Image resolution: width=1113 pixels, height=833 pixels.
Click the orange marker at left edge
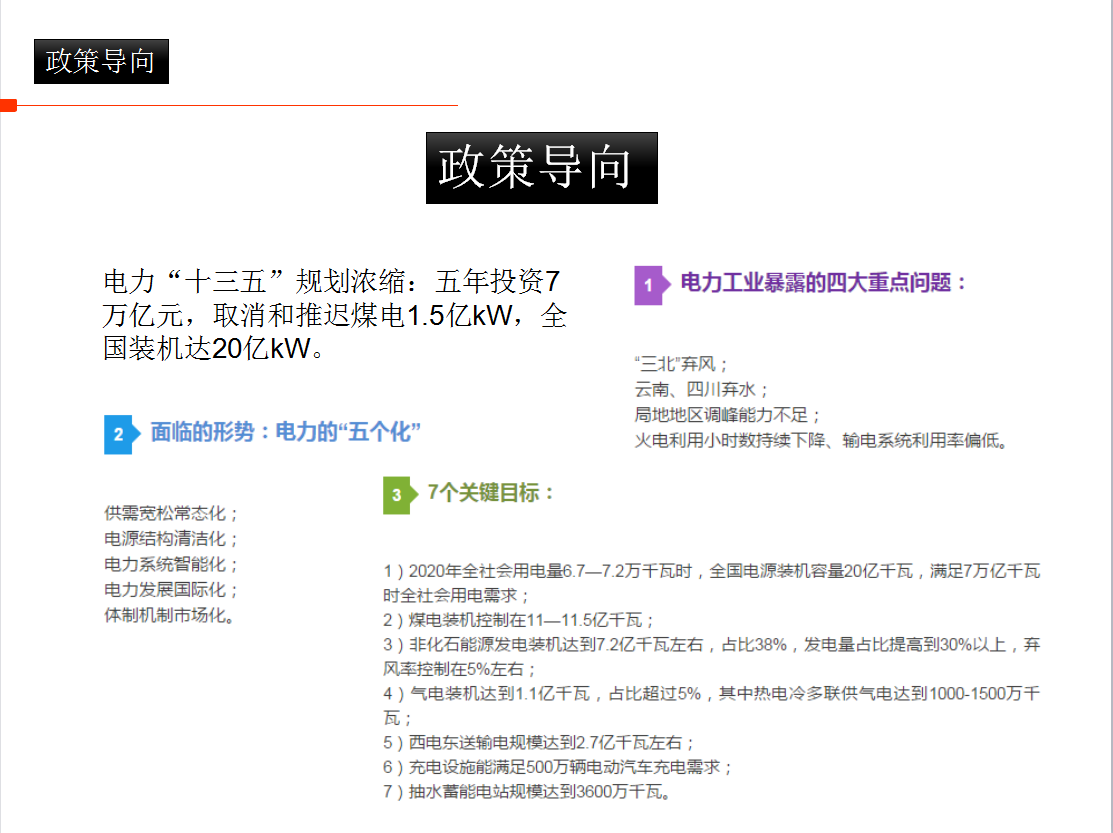(8, 105)
